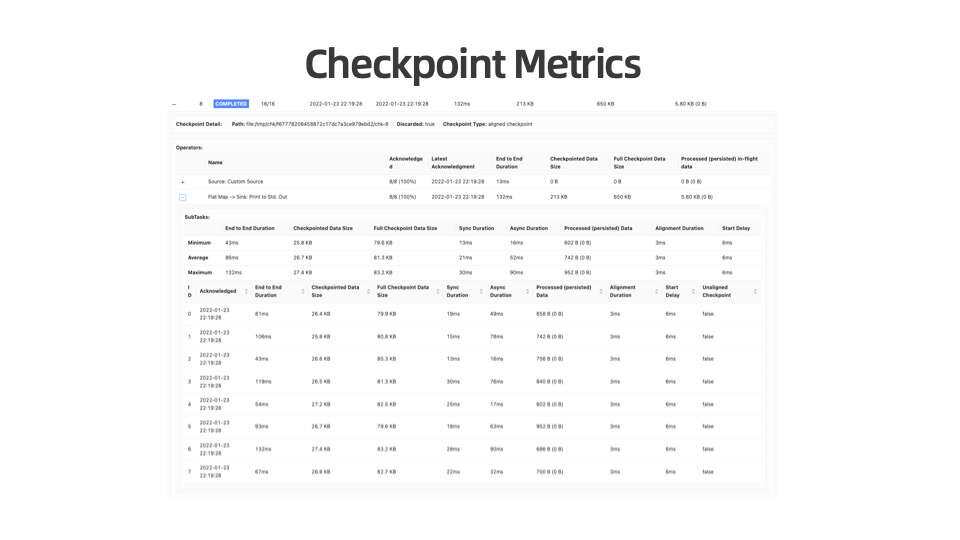This screenshot has width=960, height=540.
Task: Click the Average summary row label
Action: point(198,258)
